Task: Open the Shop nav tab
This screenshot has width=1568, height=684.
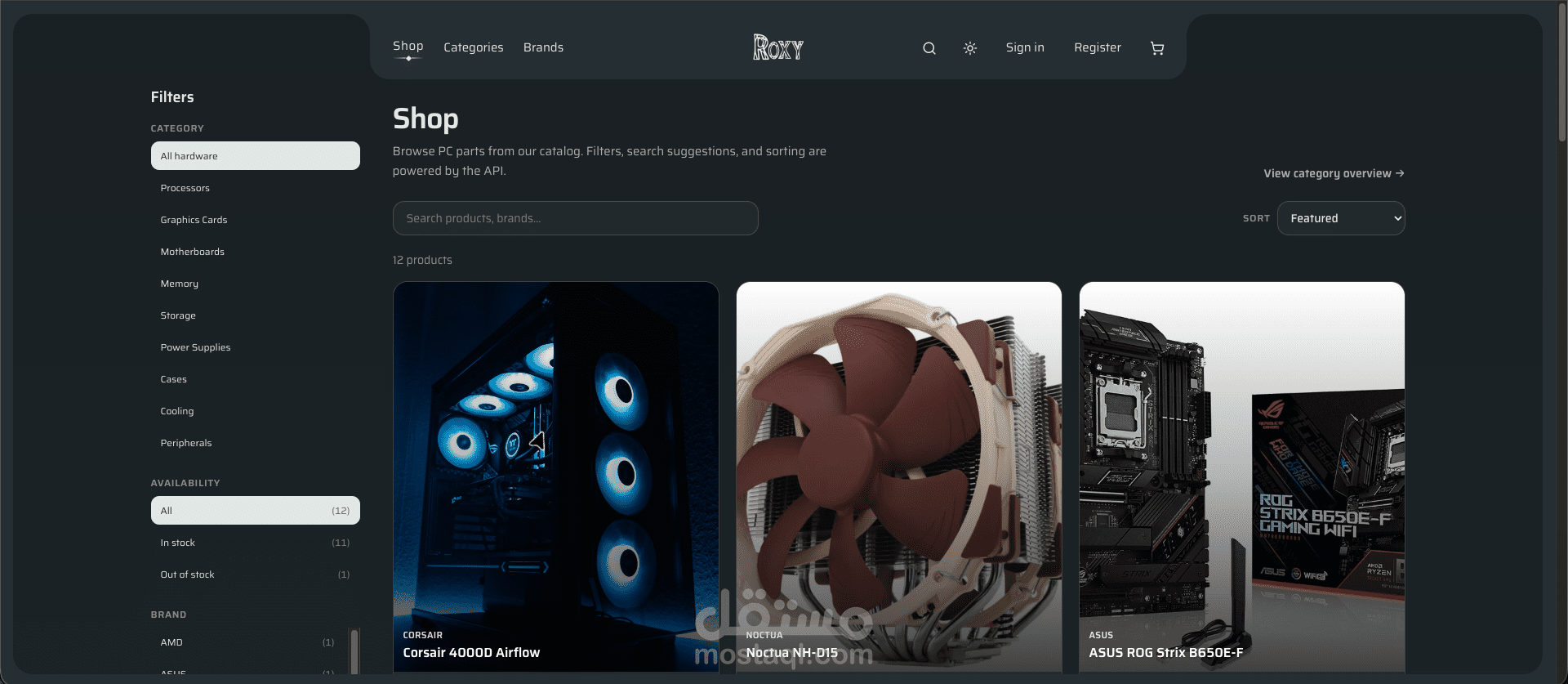Action: click(x=408, y=47)
